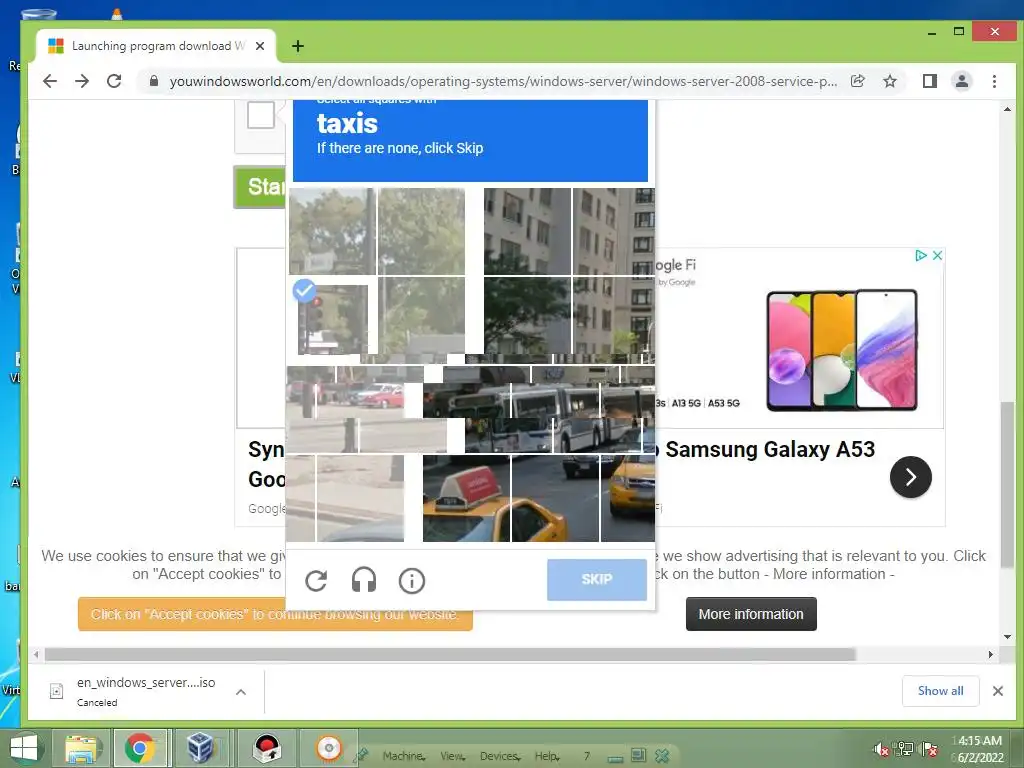Screen dimensions: 1024x768
Task: Open the Devices menu
Action: tap(500, 756)
